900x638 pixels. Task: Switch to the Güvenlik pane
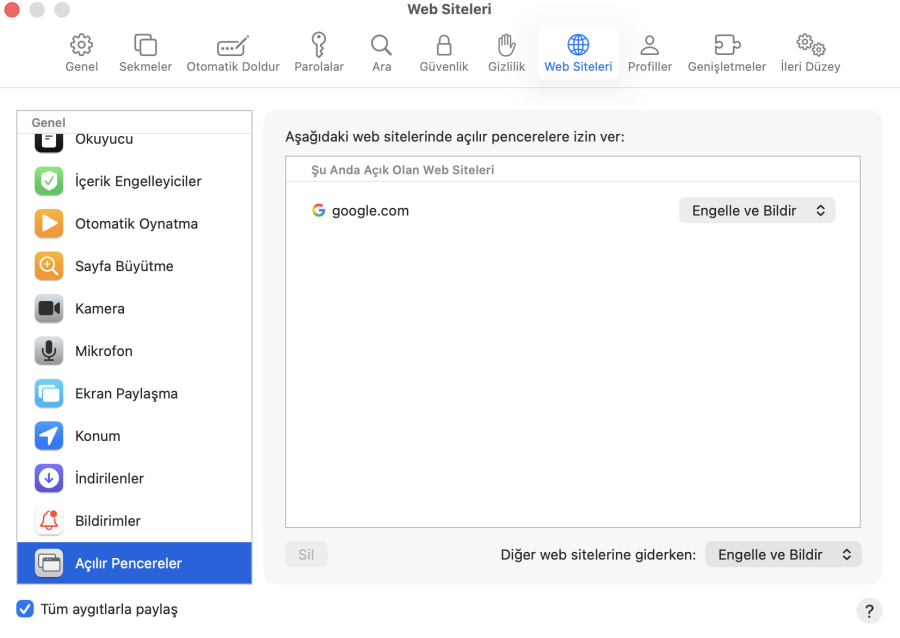(443, 51)
